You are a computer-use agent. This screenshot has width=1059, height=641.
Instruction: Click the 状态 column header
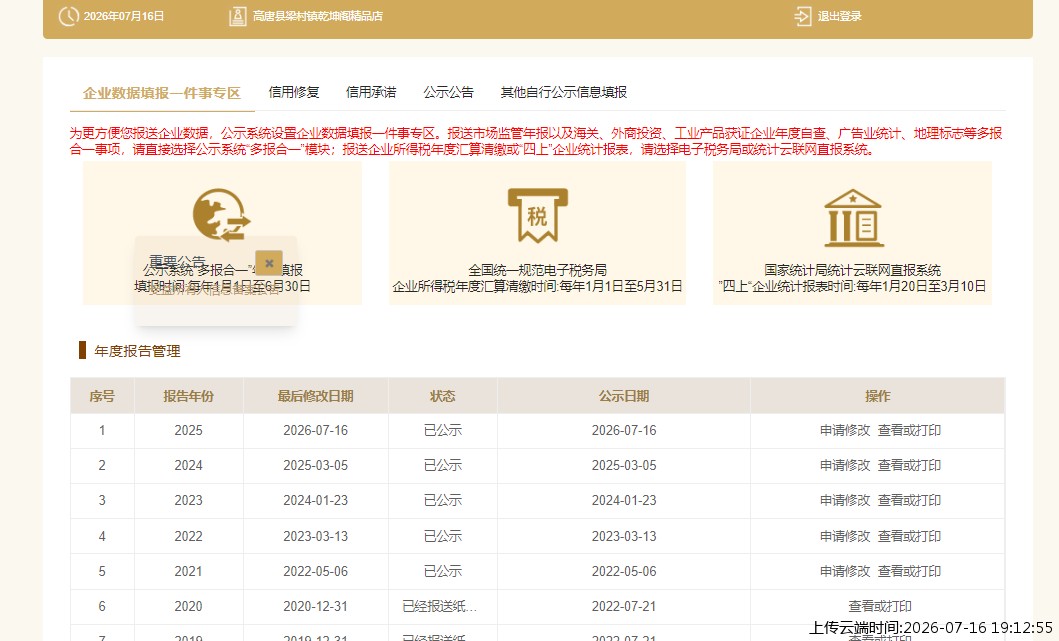click(443, 396)
